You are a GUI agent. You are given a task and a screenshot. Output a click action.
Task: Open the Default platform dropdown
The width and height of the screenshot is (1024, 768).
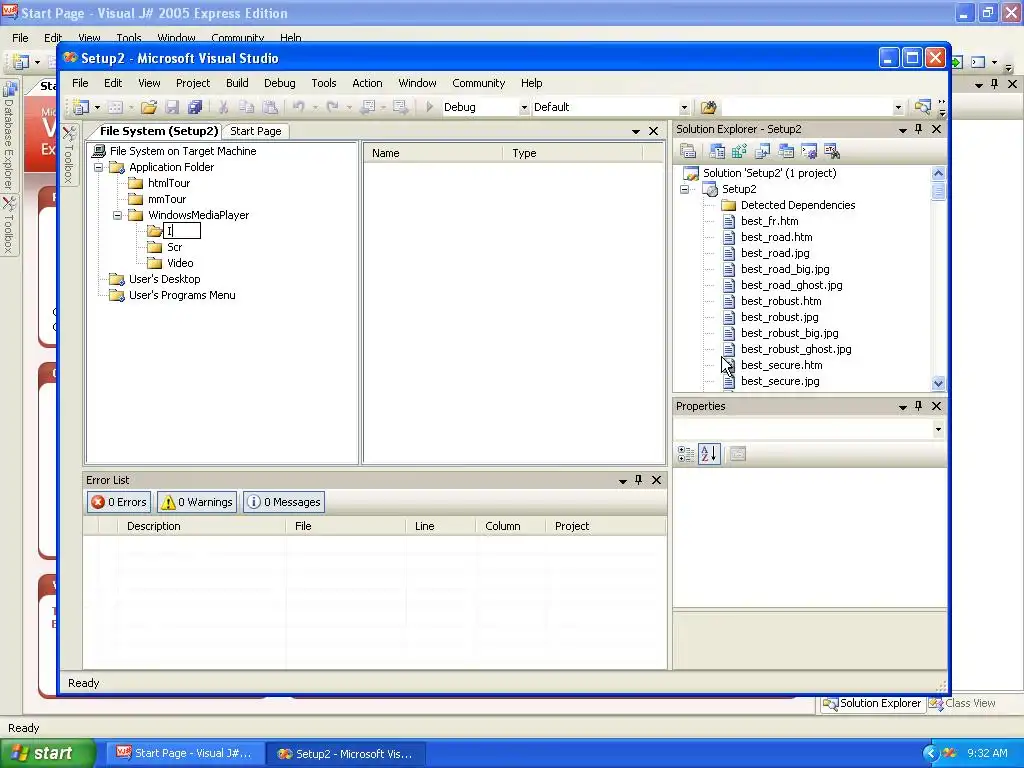click(x=684, y=108)
